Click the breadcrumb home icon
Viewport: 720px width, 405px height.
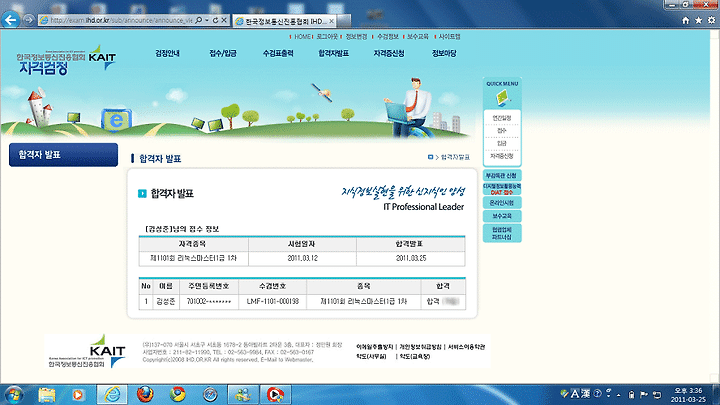click(x=430, y=157)
